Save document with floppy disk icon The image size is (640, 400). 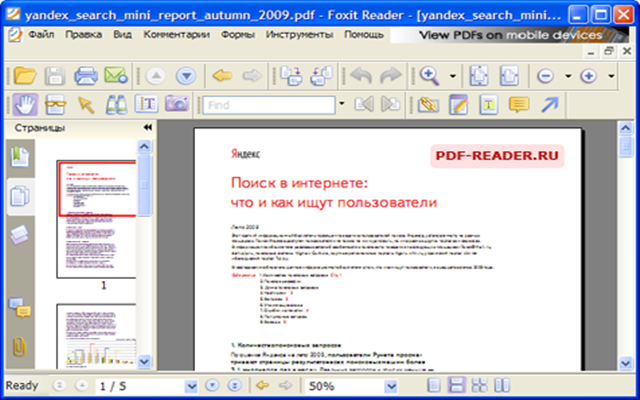55,76
